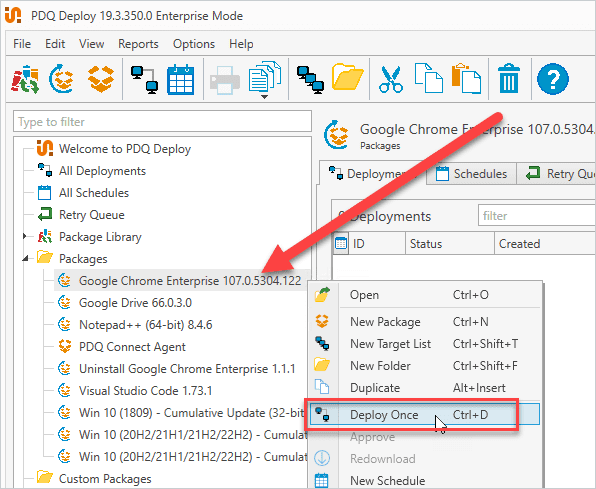This screenshot has height=489, width=596.
Task: Select Google Chrome Enterprise 107.0.5304.122 package
Action: [190, 281]
